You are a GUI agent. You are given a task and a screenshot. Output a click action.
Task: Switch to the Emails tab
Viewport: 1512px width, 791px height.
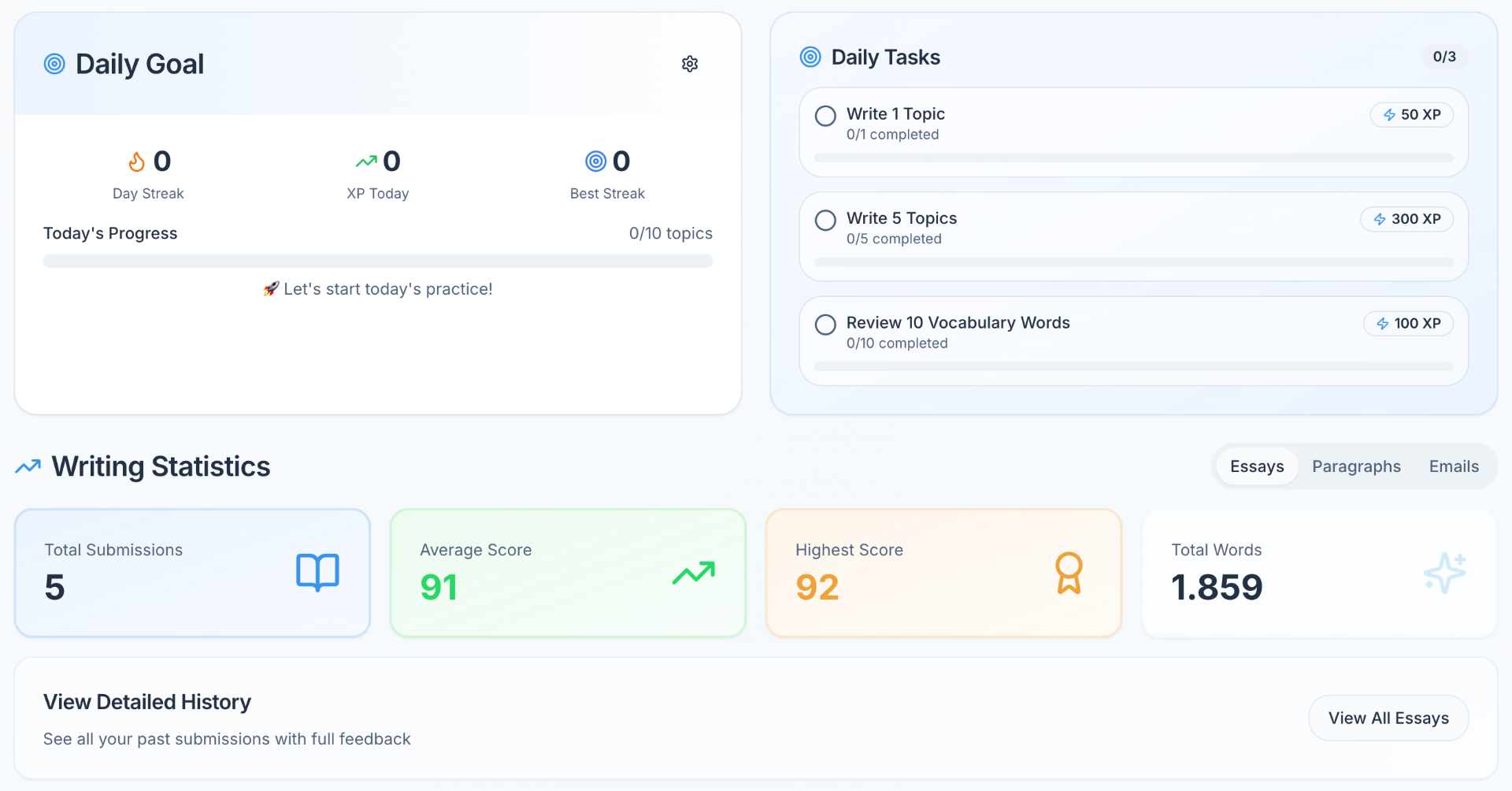1454,466
